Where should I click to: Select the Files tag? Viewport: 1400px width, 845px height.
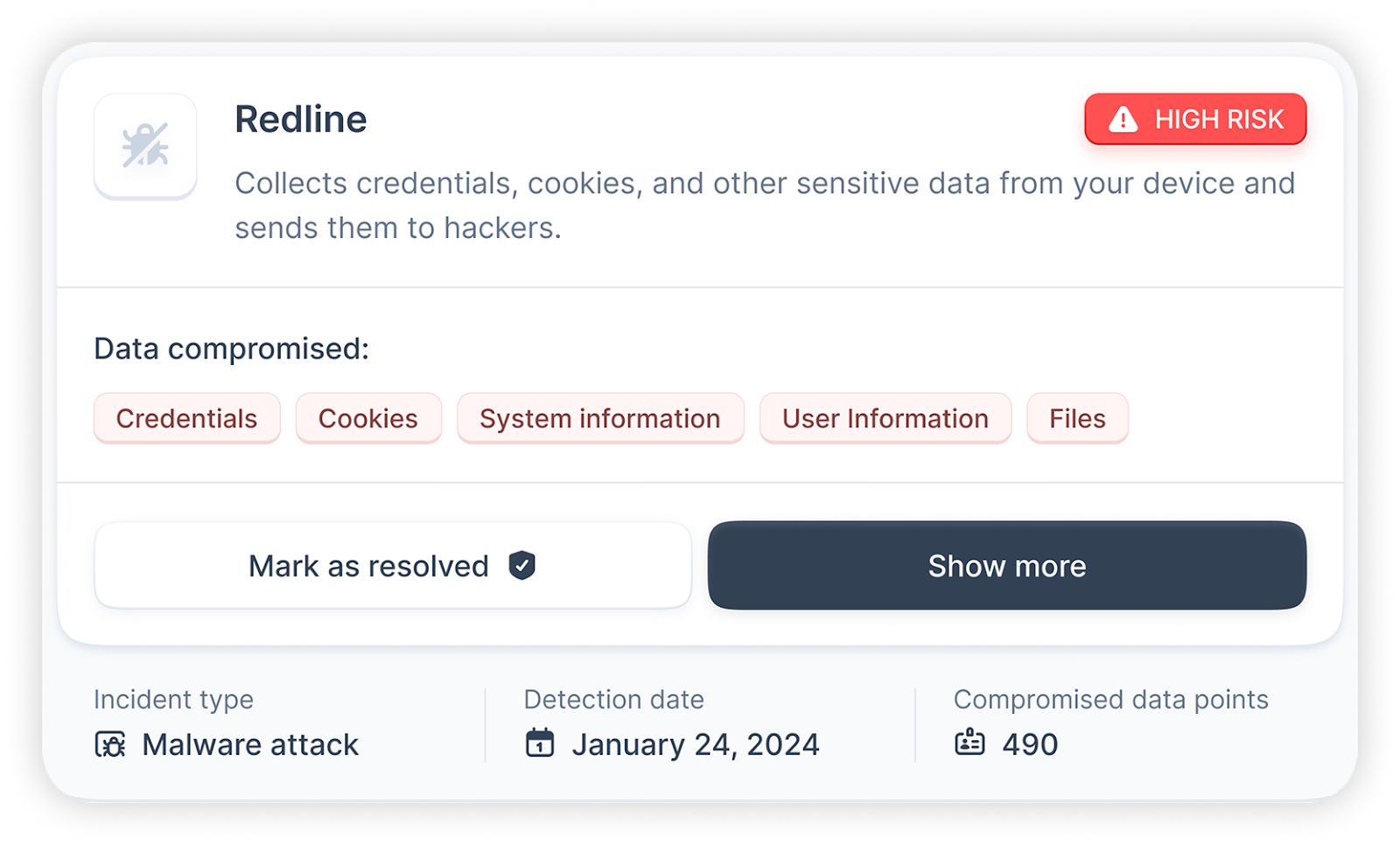coord(1078,418)
